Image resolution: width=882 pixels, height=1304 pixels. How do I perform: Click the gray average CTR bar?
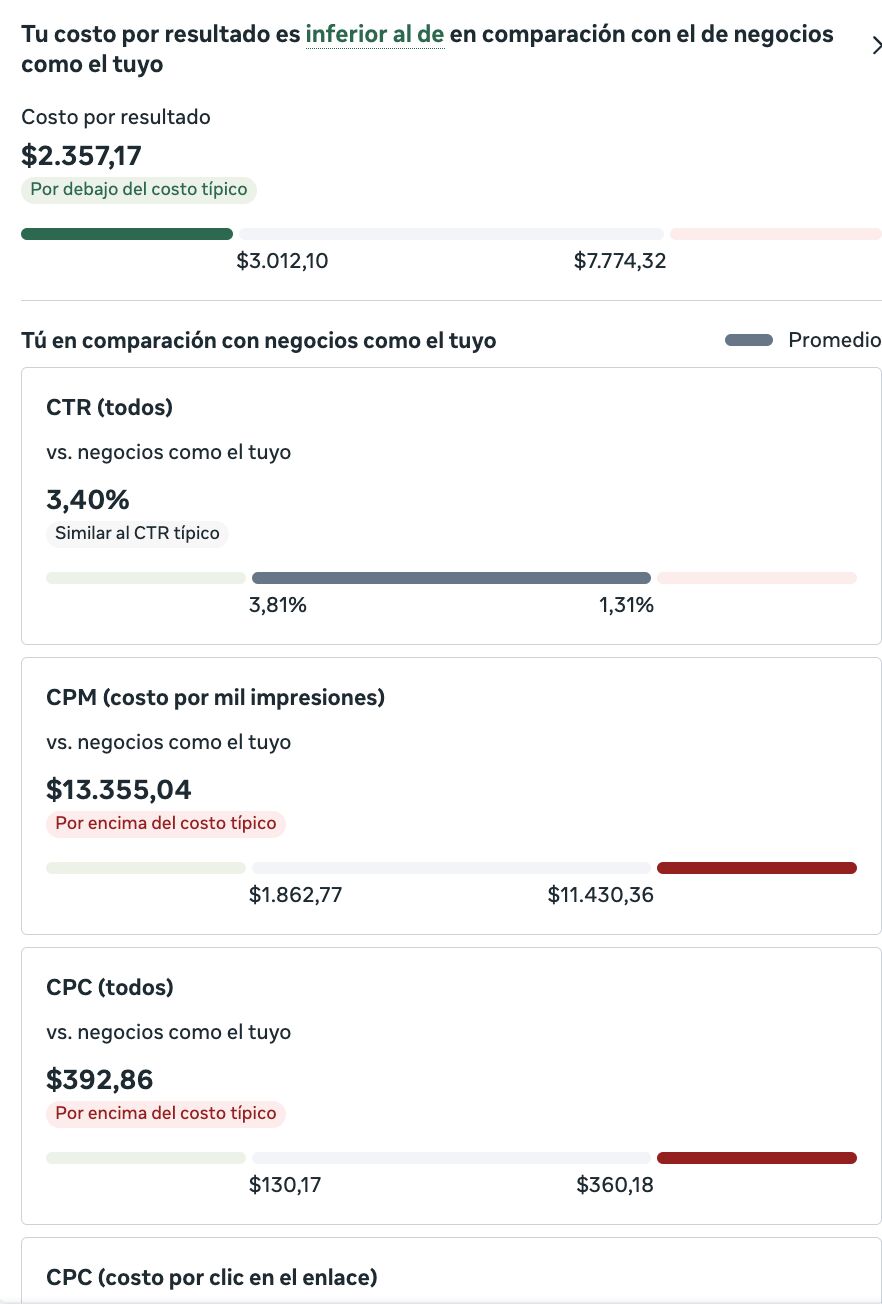point(451,578)
